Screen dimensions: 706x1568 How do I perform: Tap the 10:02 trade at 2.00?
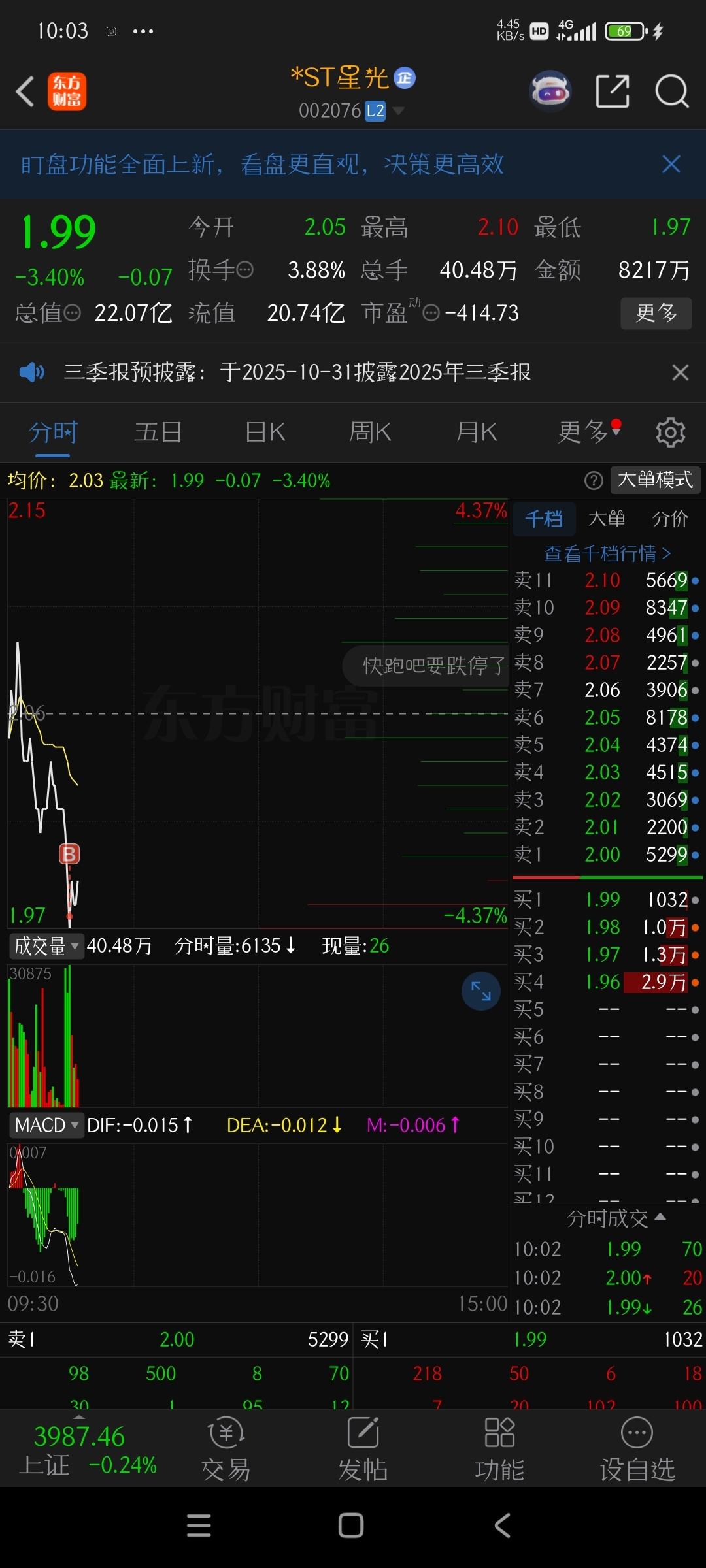[608, 1278]
